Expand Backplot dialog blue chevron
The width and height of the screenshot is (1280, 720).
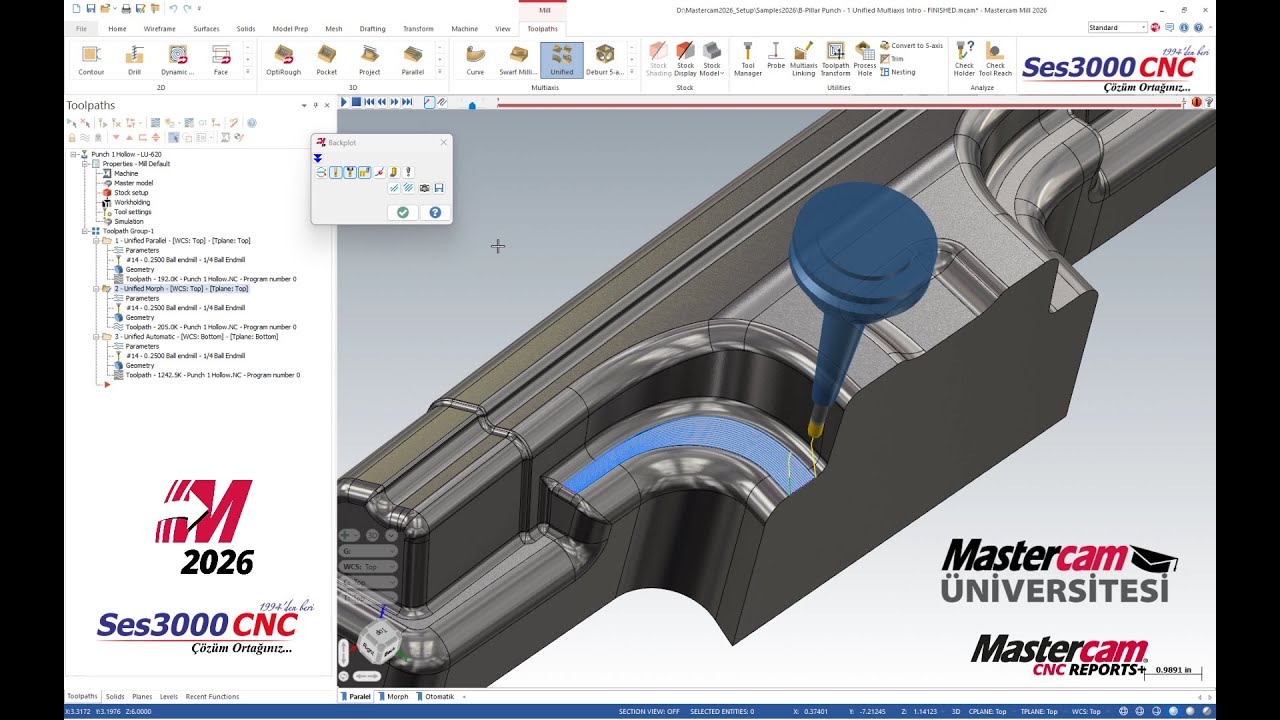click(318, 158)
